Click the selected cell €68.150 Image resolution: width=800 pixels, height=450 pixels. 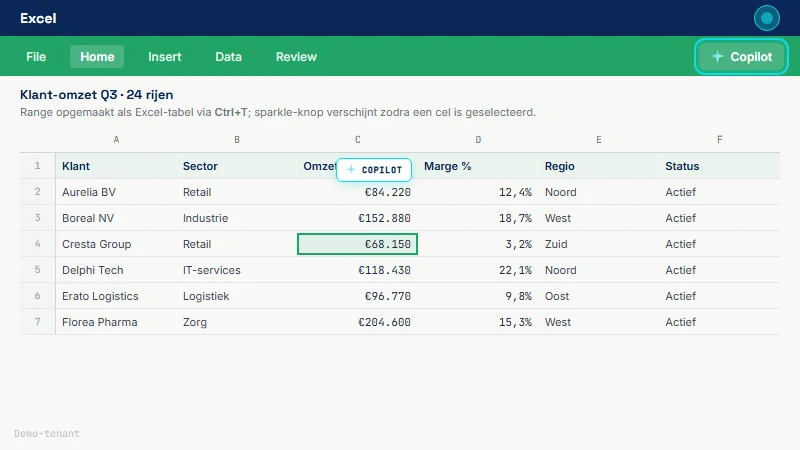pos(358,244)
